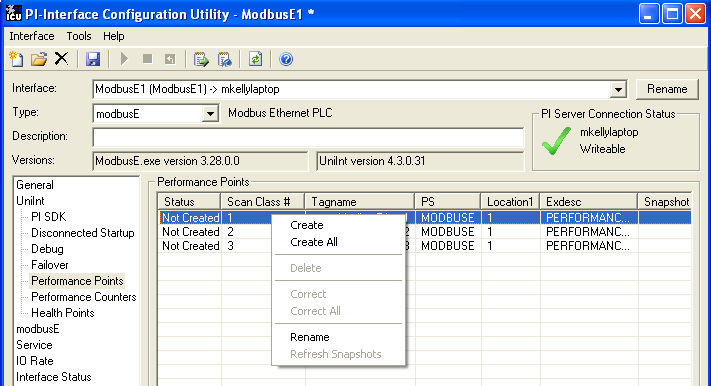
Task: Select General in the left tree
Action: coord(35,185)
